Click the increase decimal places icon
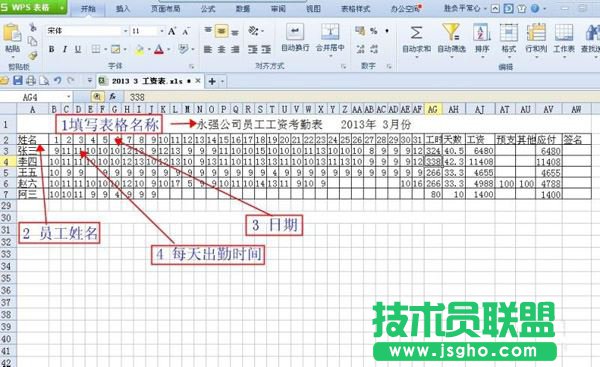The image size is (600, 367). (x=360, y=49)
